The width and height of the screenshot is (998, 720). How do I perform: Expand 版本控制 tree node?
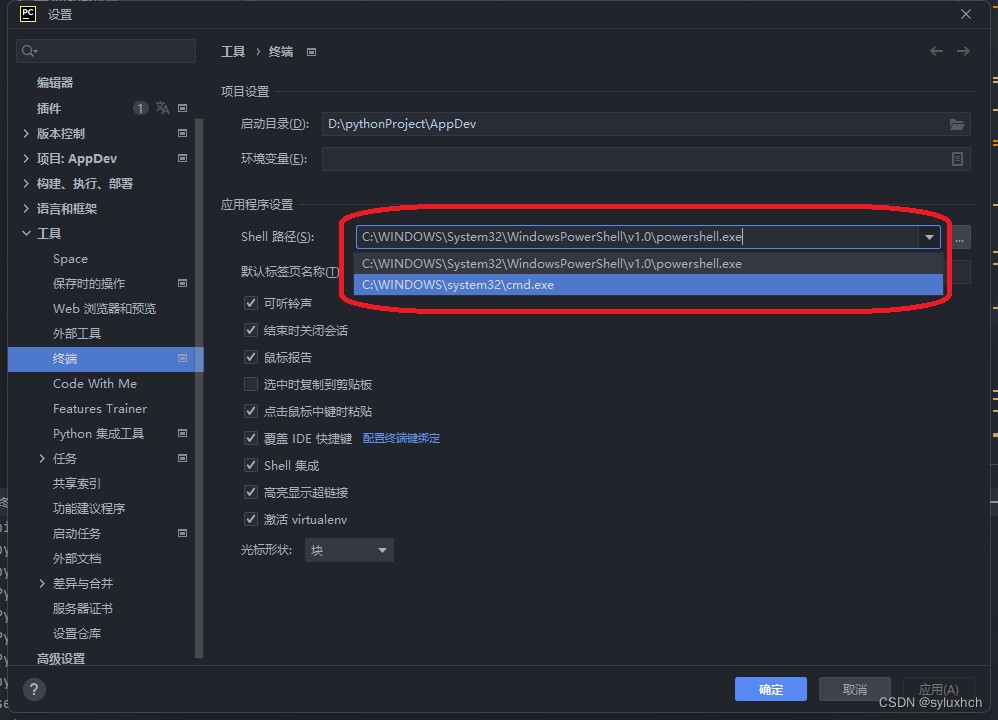click(x=25, y=133)
